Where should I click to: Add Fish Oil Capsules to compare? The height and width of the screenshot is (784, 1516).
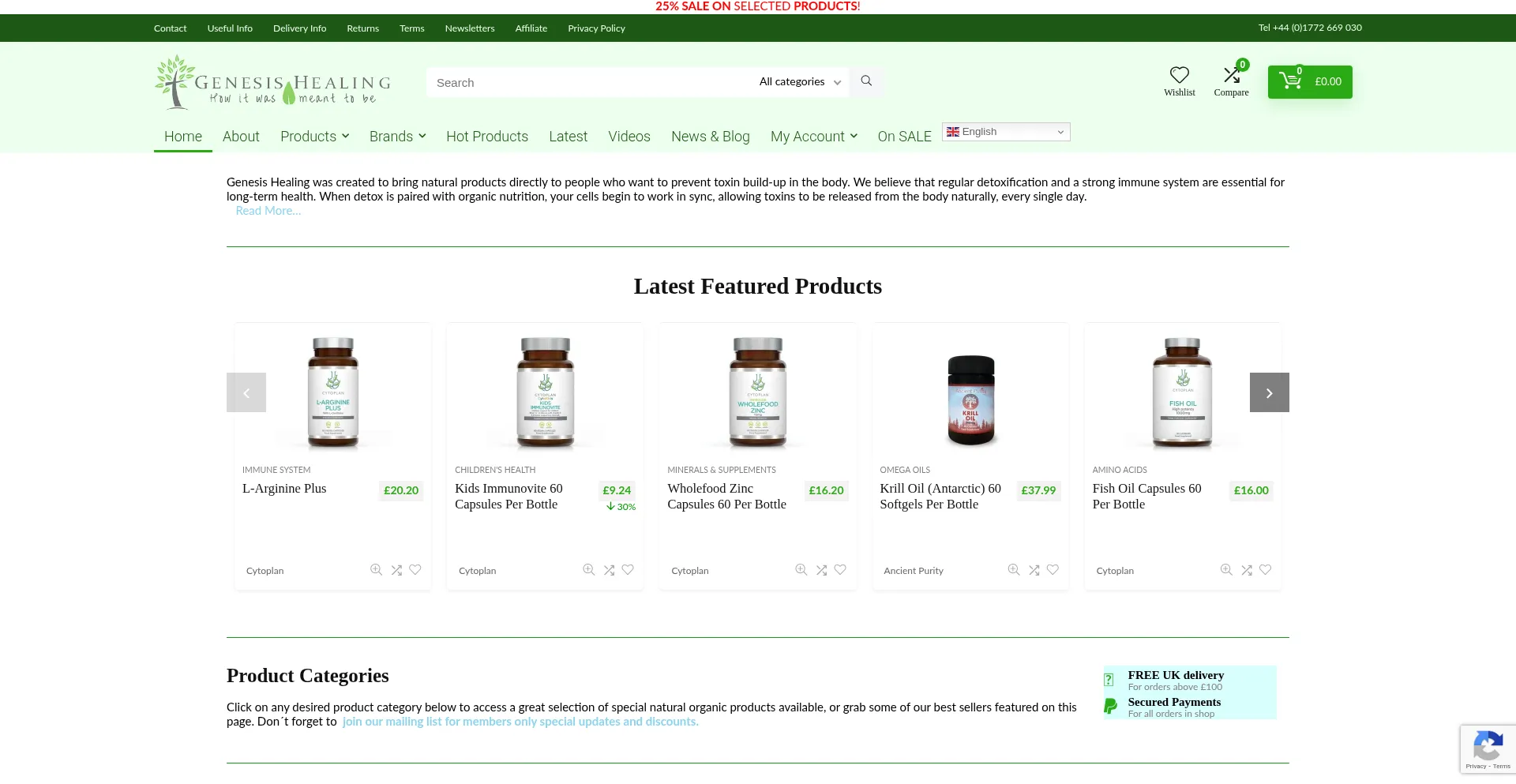pyautogui.click(x=1246, y=570)
